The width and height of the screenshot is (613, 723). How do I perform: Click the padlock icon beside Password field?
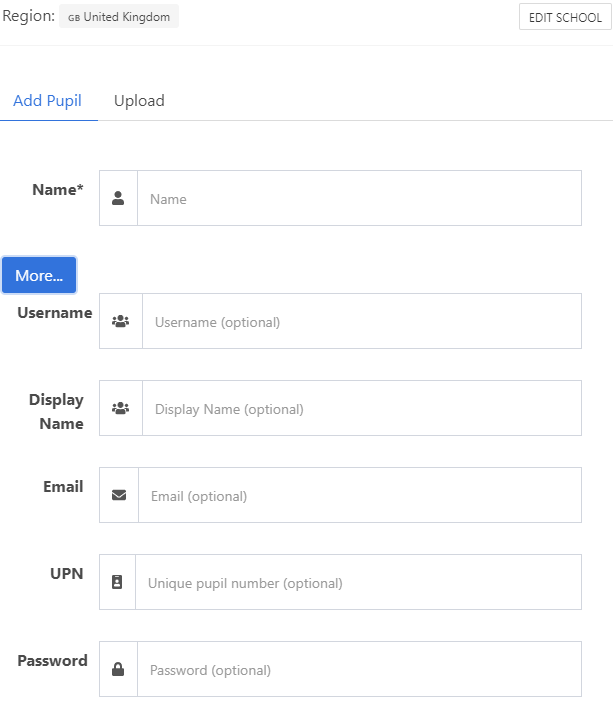pyautogui.click(x=118, y=669)
